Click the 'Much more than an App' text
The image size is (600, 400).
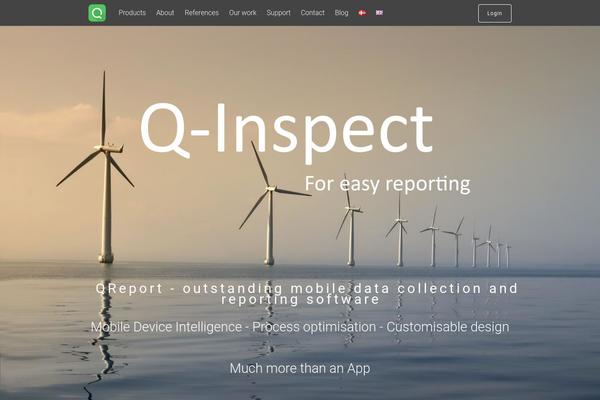(300, 368)
